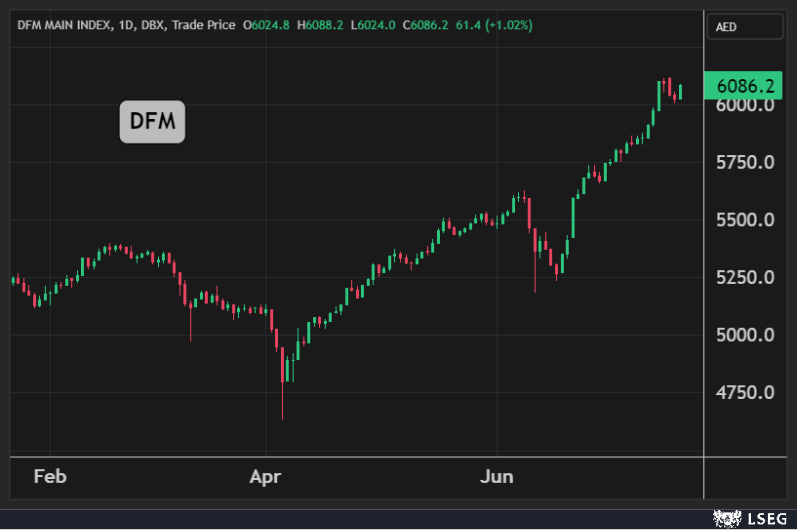Open the AED currency selector
797x530 pixels.
tap(745, 27)
